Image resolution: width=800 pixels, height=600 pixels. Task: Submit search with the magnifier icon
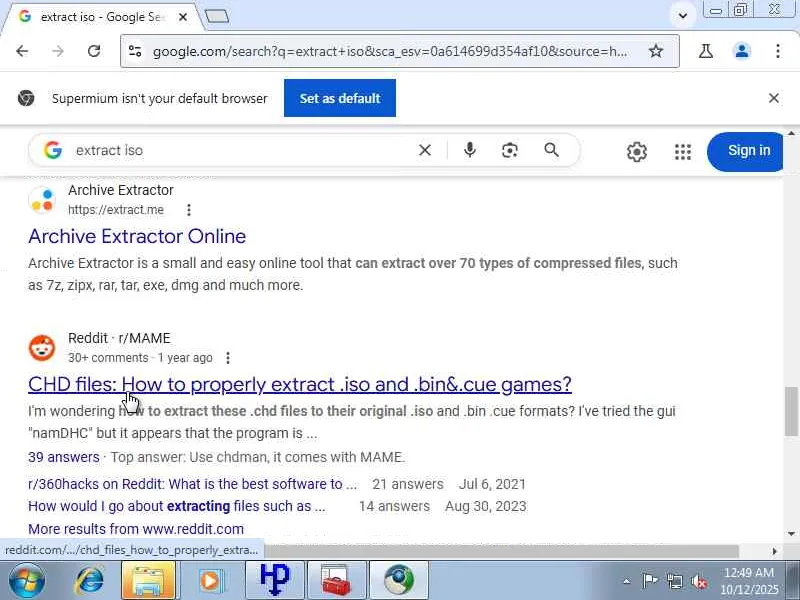coord(551,151)
